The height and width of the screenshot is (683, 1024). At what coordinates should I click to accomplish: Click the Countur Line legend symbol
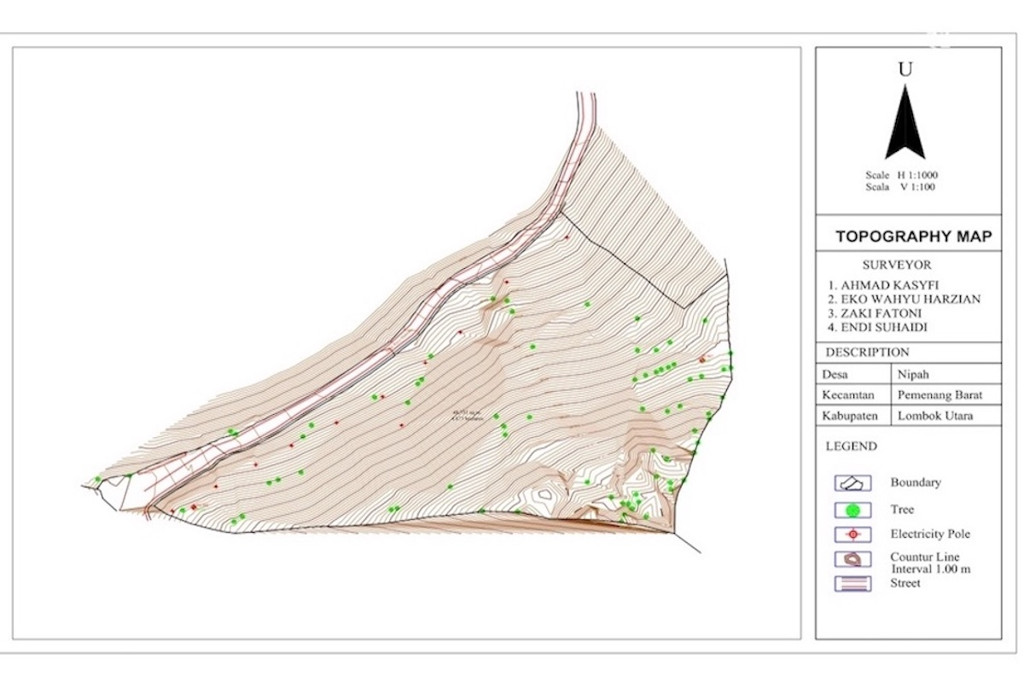pyautogui.click(x=852, y=560)
